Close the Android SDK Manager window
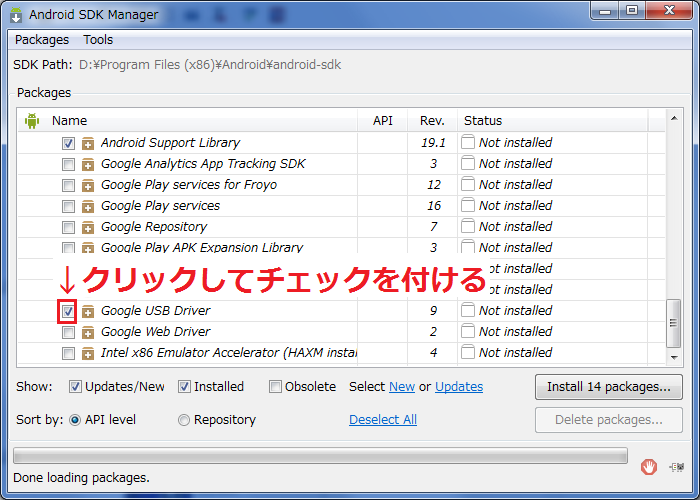Screen dimensions: 700x500 point(668,11)
